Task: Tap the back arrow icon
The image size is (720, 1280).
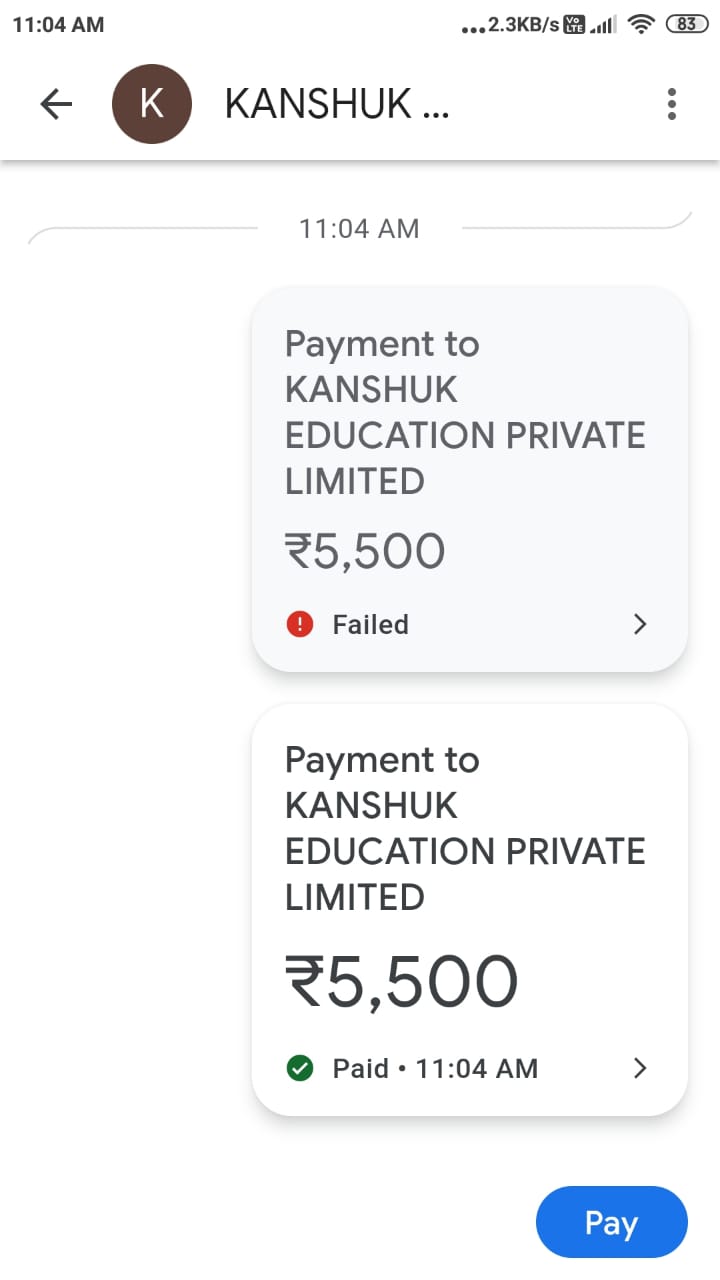Action: tap(56, 104)
